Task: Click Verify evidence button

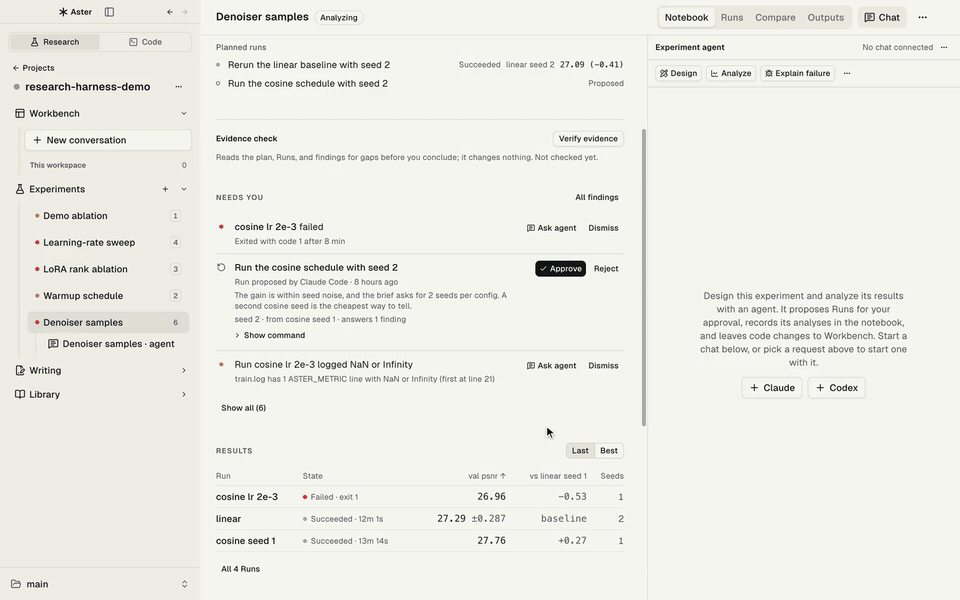Action: click(588, 138)
